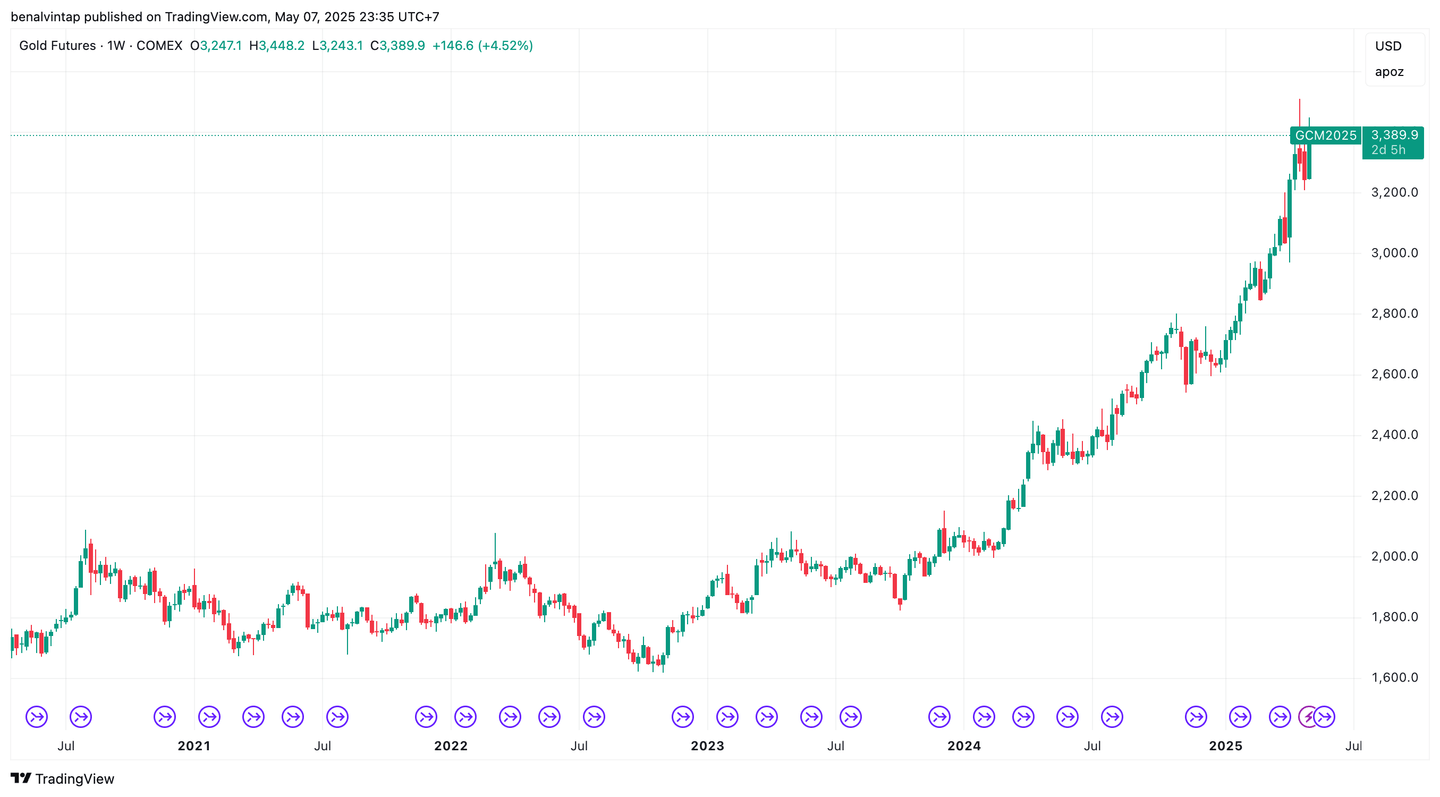The width and height of the screenshot is (1440, 797).
Task: Open the apoz unit selector
Action: 1388,72
